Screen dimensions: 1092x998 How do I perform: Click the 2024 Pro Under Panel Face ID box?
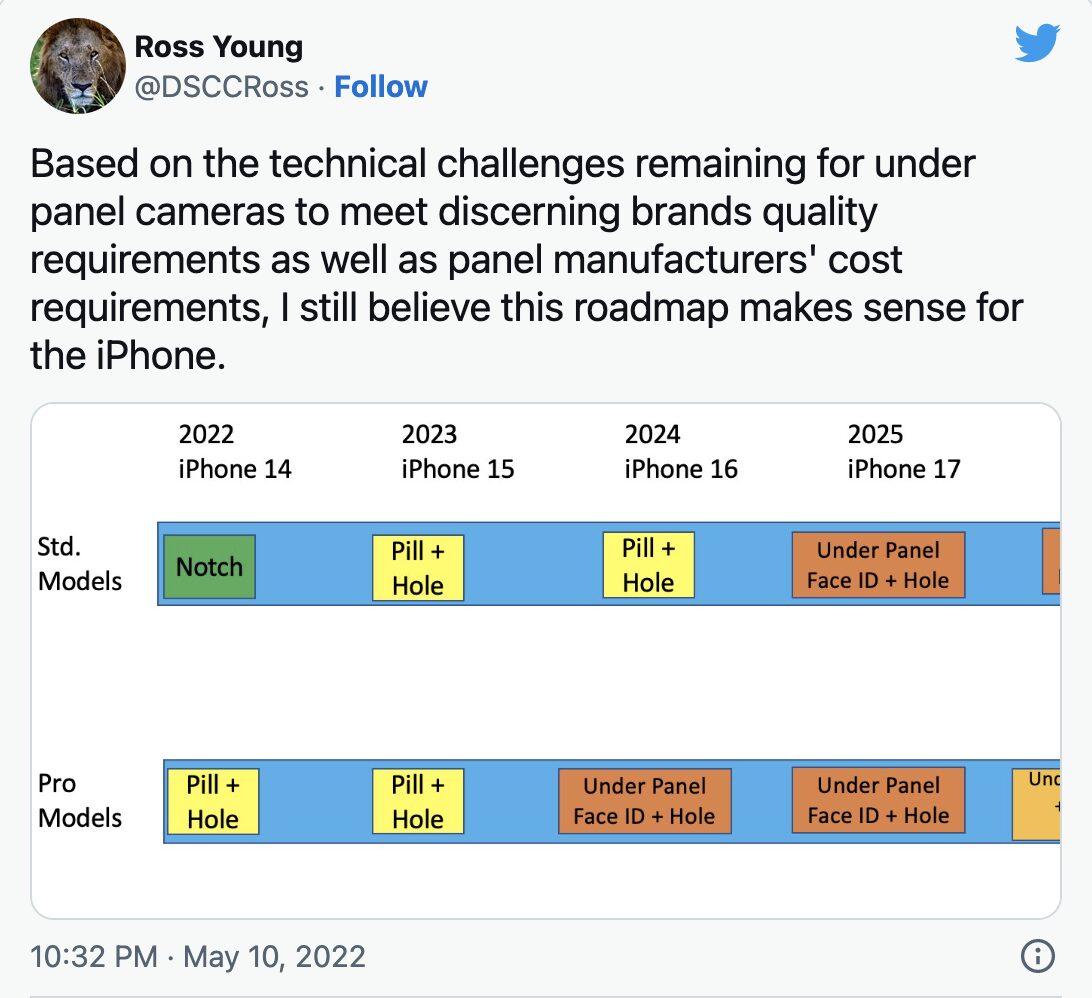coord(645,801)
